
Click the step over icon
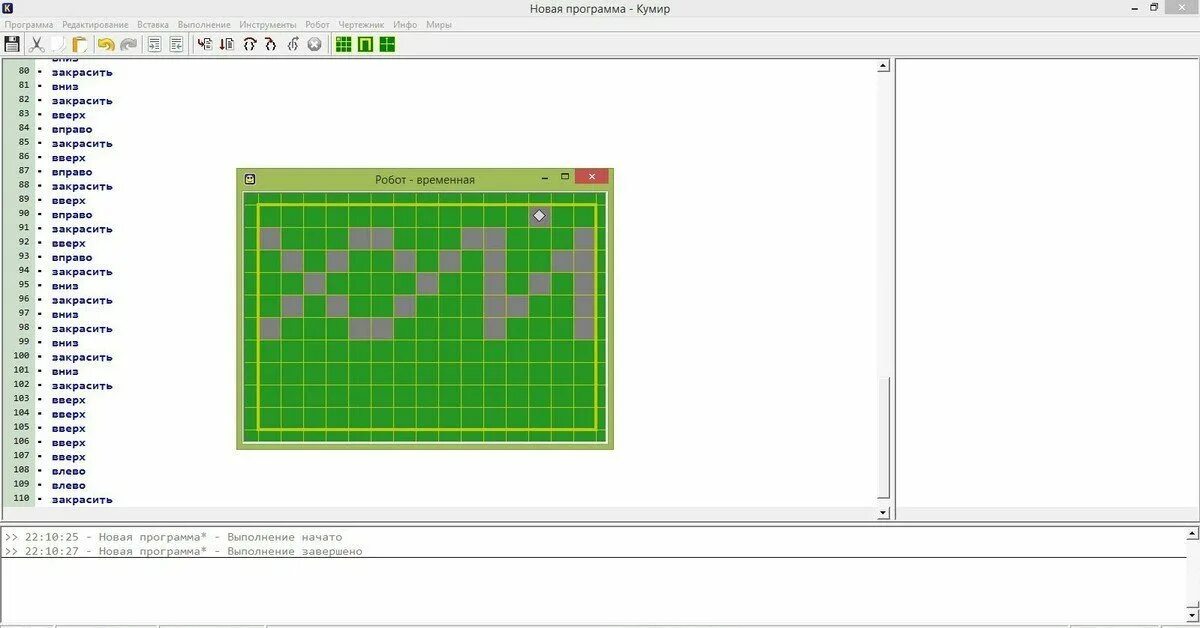coord(249,44)
